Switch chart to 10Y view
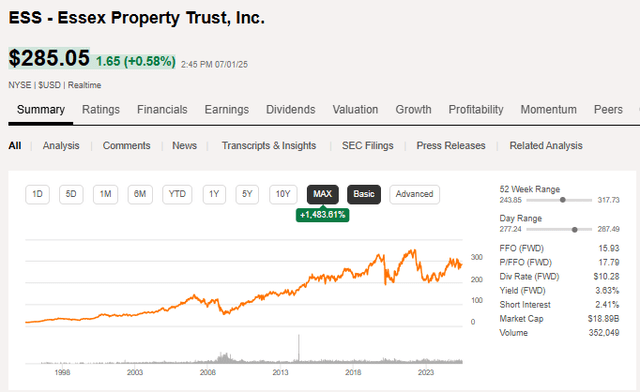Image resolution: width=640 pixels, height=392 pixels. tap(283, 194)
